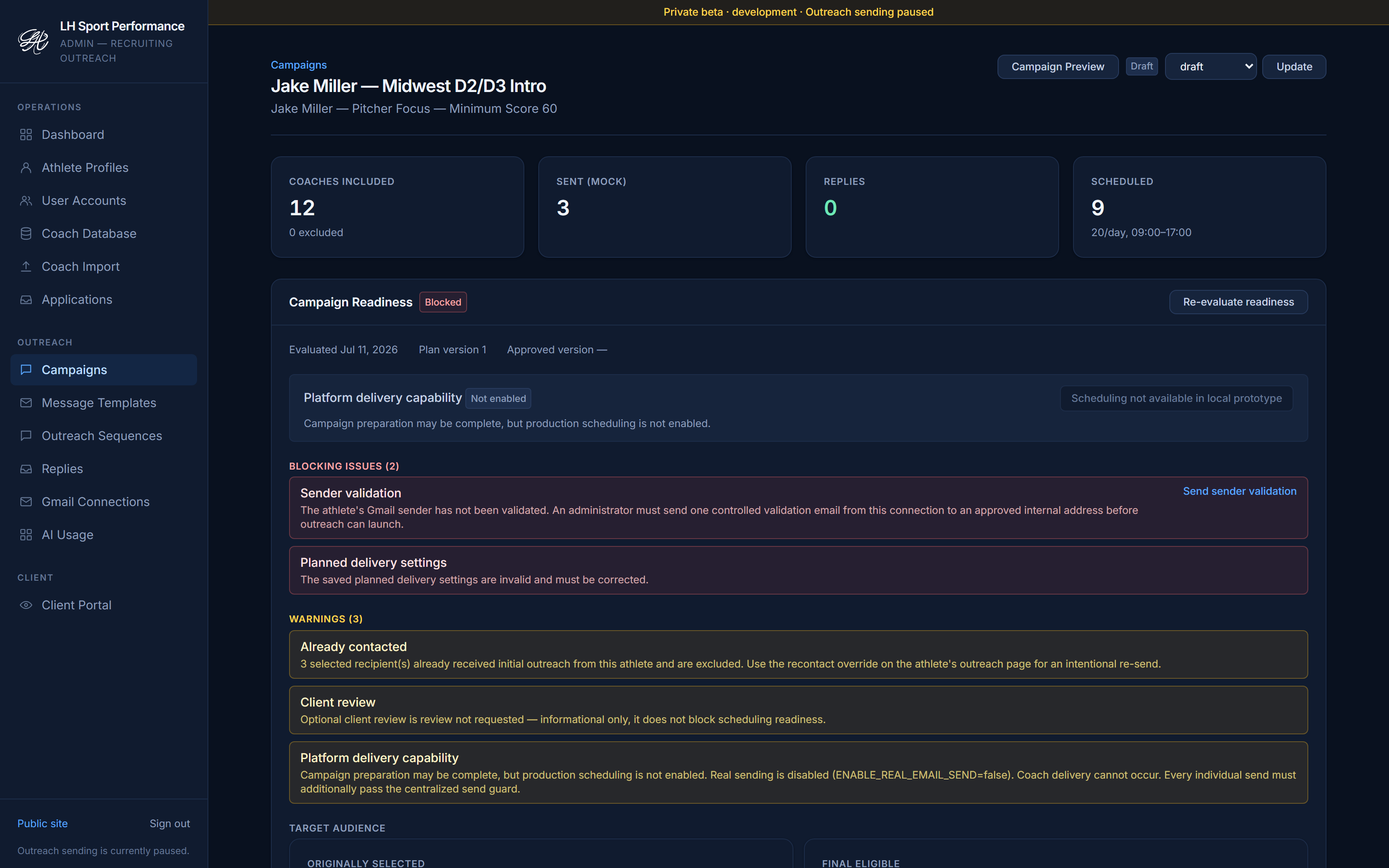
Task: Select Campaigns in the Outreach menu
Action: [103, 370]
